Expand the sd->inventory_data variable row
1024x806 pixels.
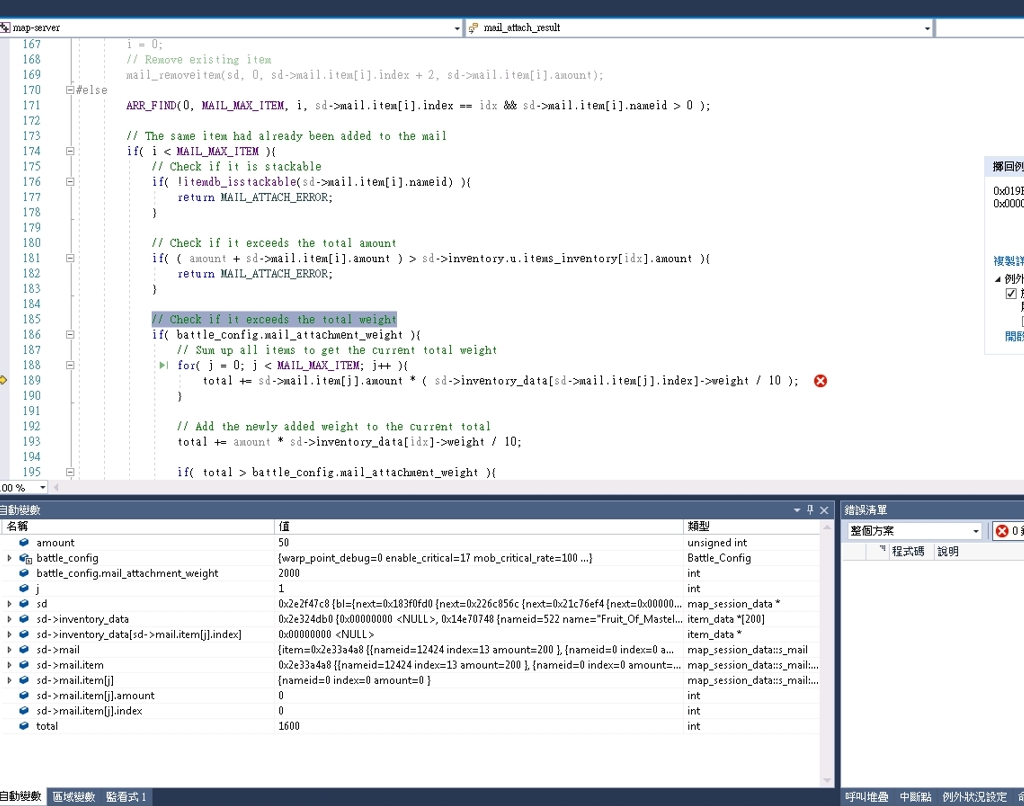9,619
